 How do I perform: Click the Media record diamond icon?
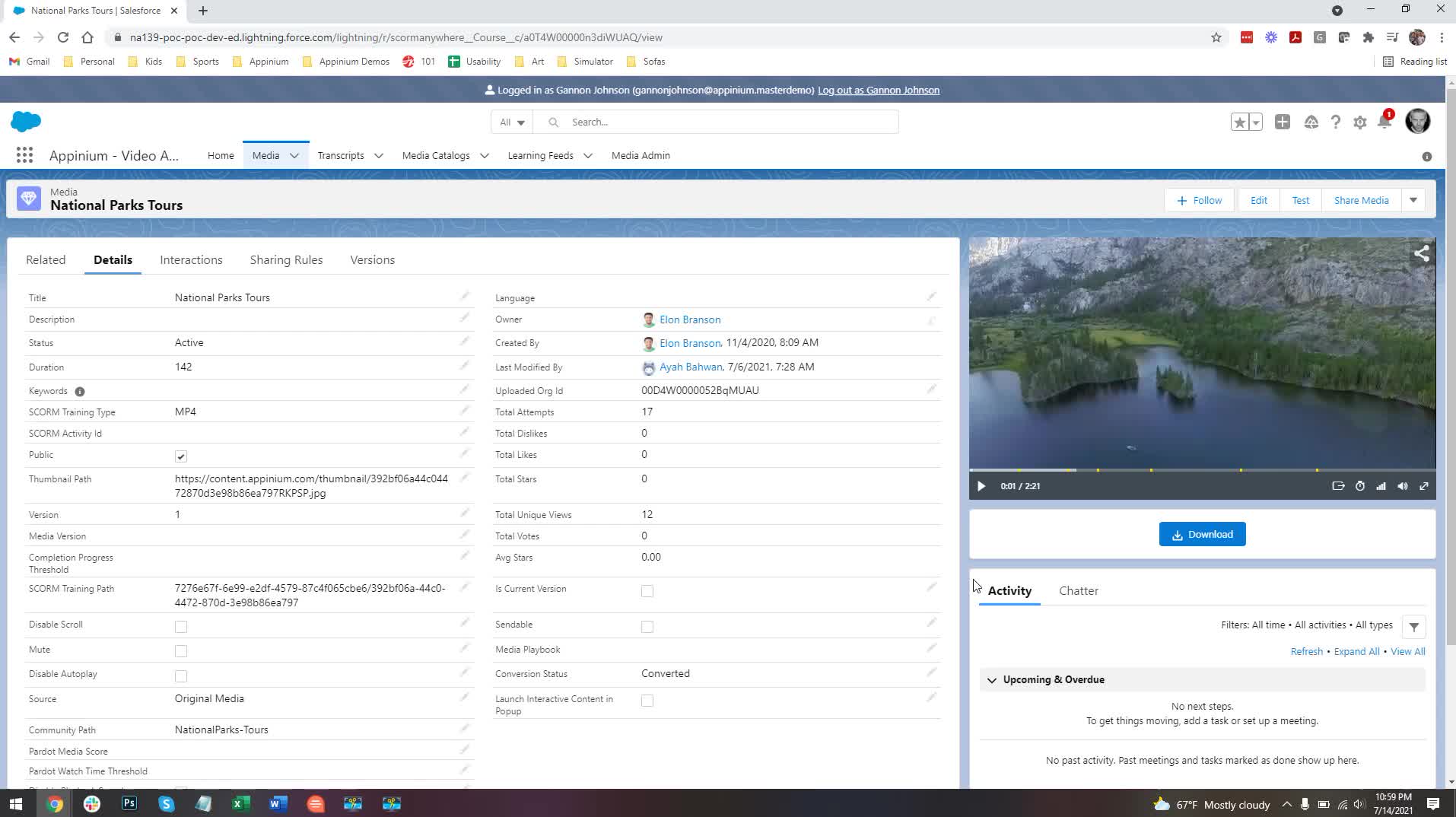click(29, 199)
